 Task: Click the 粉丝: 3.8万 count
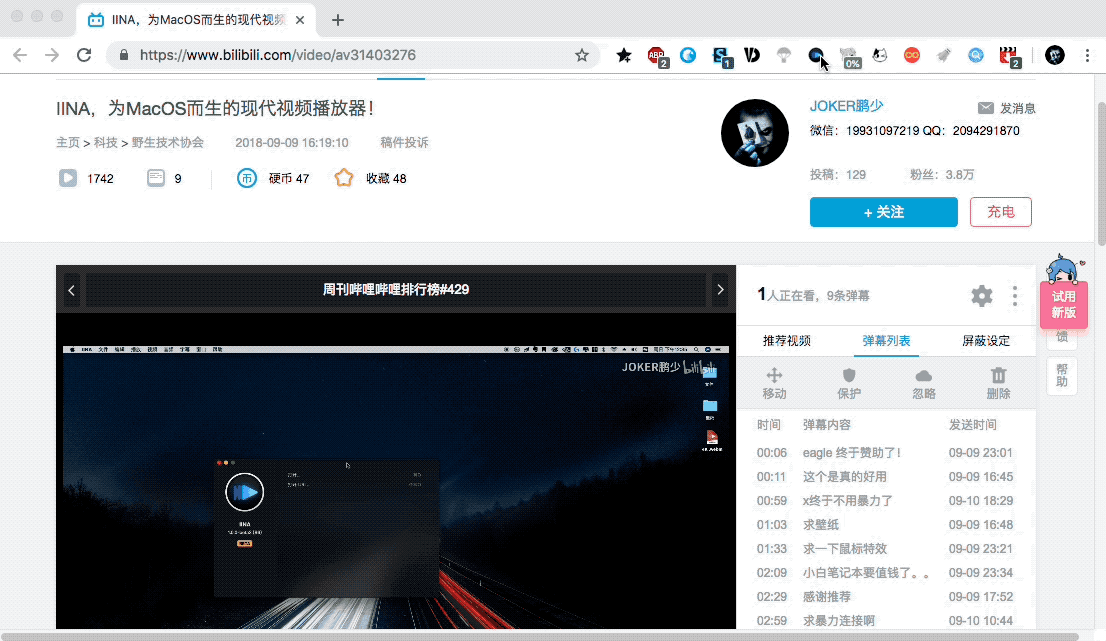pos(942,175)
